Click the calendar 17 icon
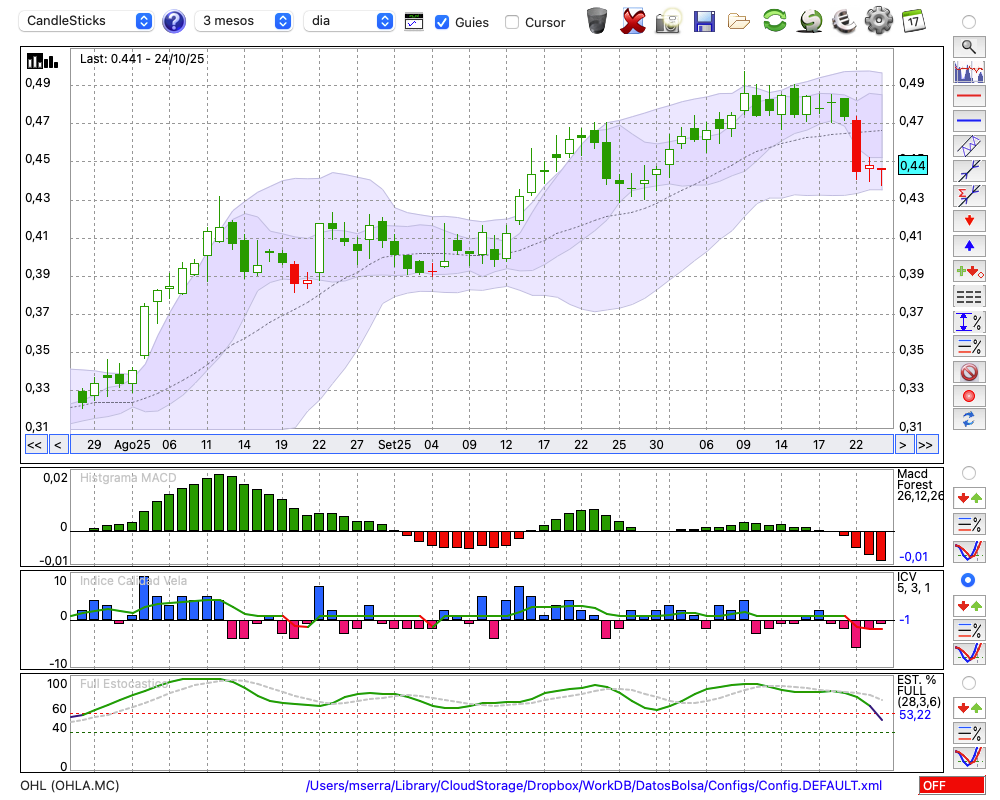Screen dimensions: 1000x800 pos(913,21)
